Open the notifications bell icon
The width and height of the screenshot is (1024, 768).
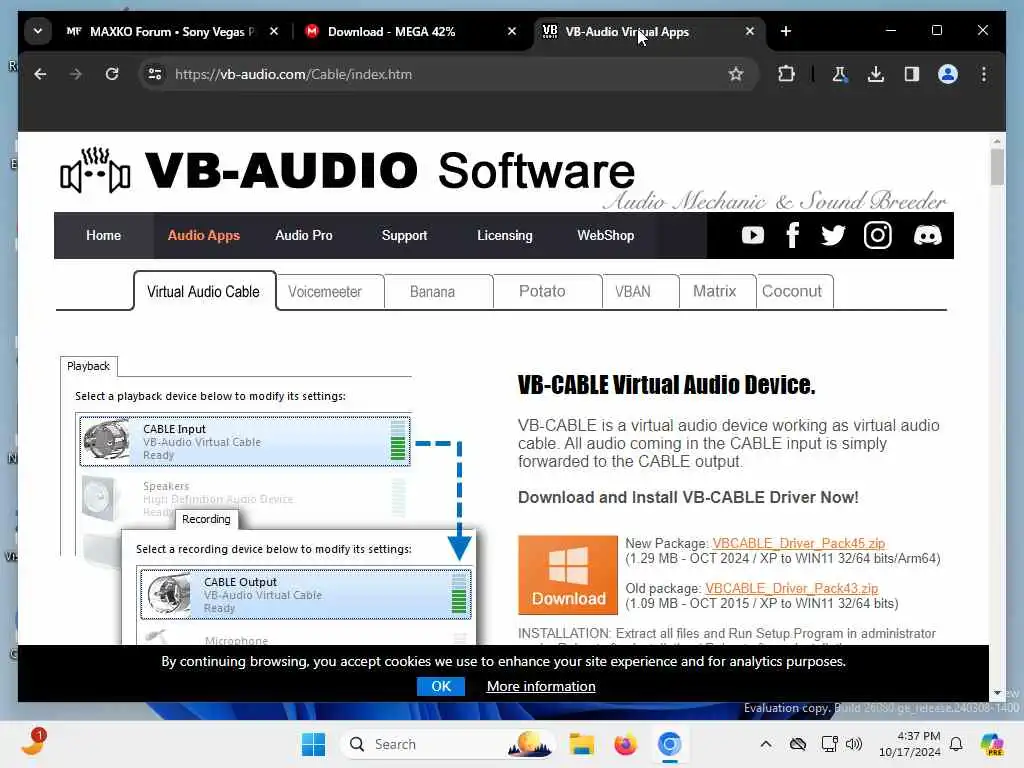[x=956, y=744]
